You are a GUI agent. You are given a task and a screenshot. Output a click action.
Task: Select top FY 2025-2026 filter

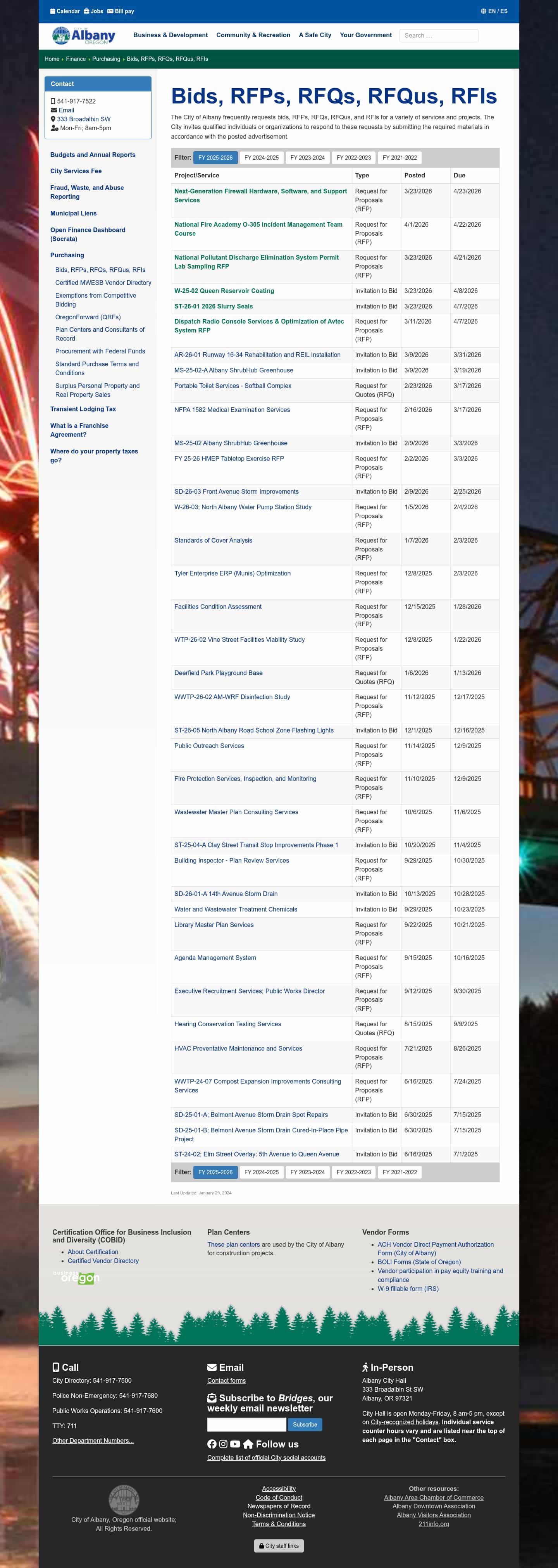215,158
